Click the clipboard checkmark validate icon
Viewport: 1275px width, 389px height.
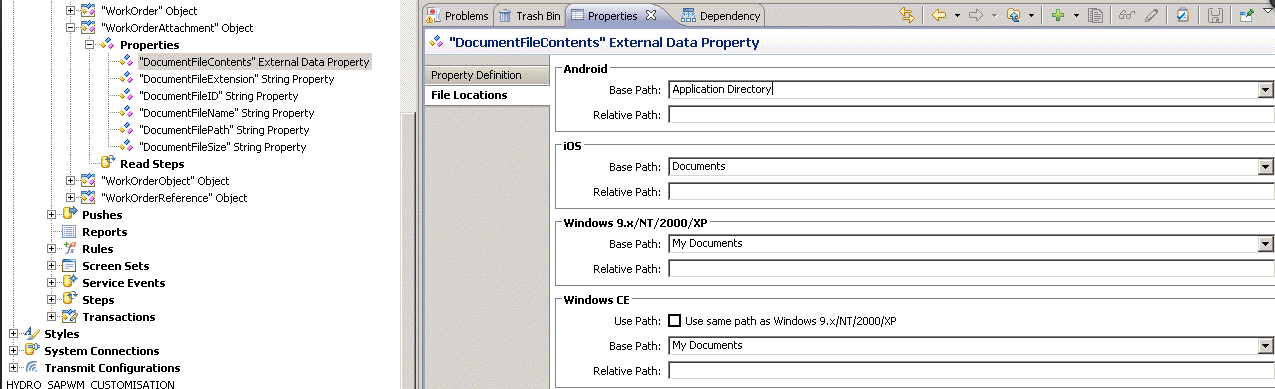pyautogui.click(x=1182, y=15)
